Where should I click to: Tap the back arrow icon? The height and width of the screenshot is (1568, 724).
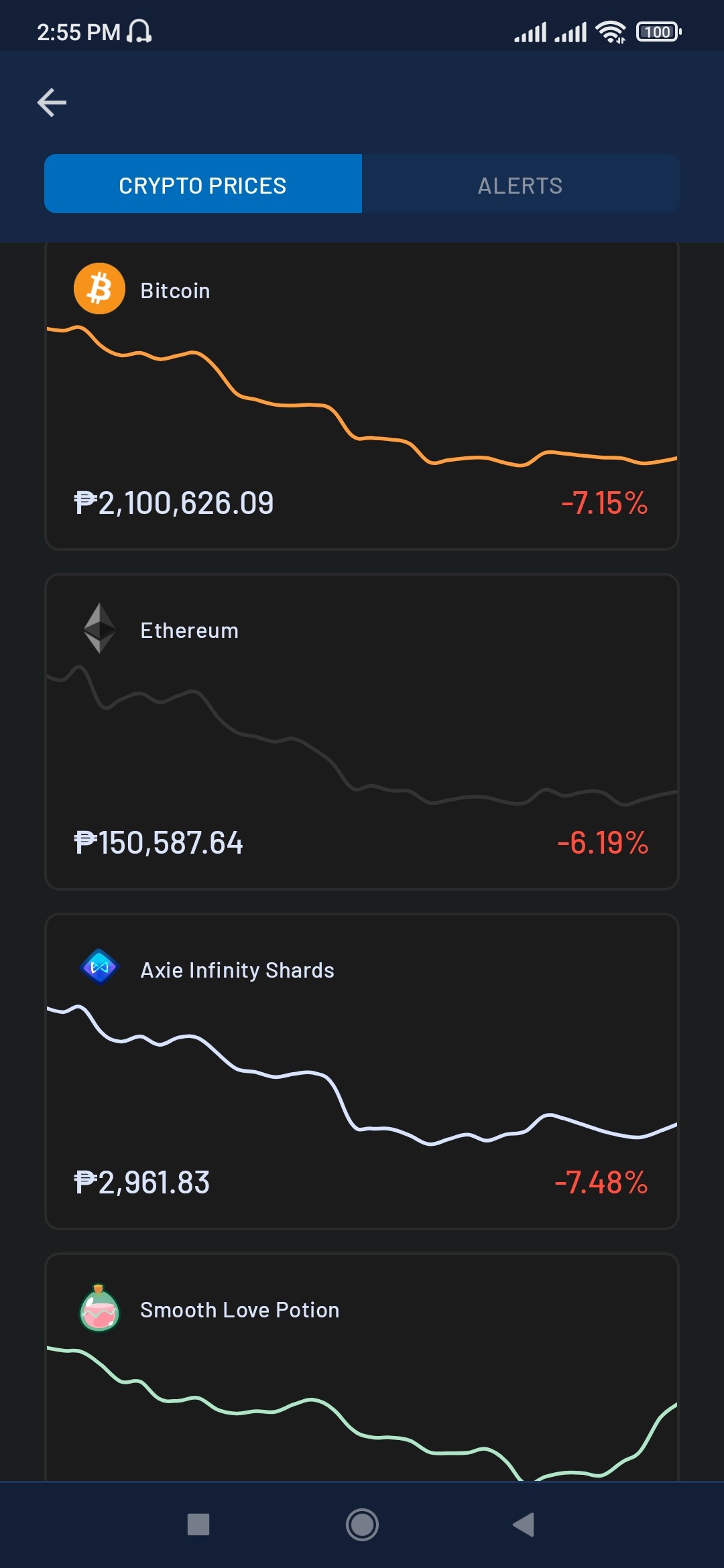[x=52, y=103]
